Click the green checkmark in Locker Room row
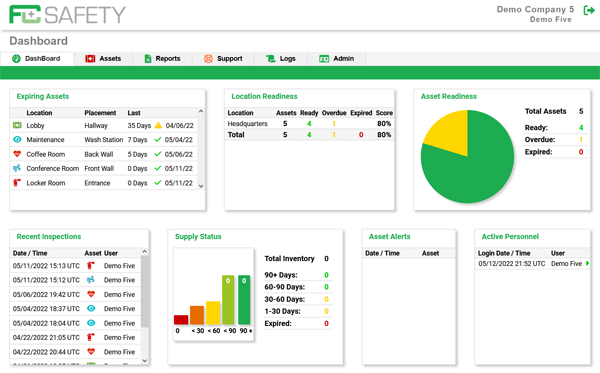This screenshot has height=373, width=600. click(x=158, y=182)
